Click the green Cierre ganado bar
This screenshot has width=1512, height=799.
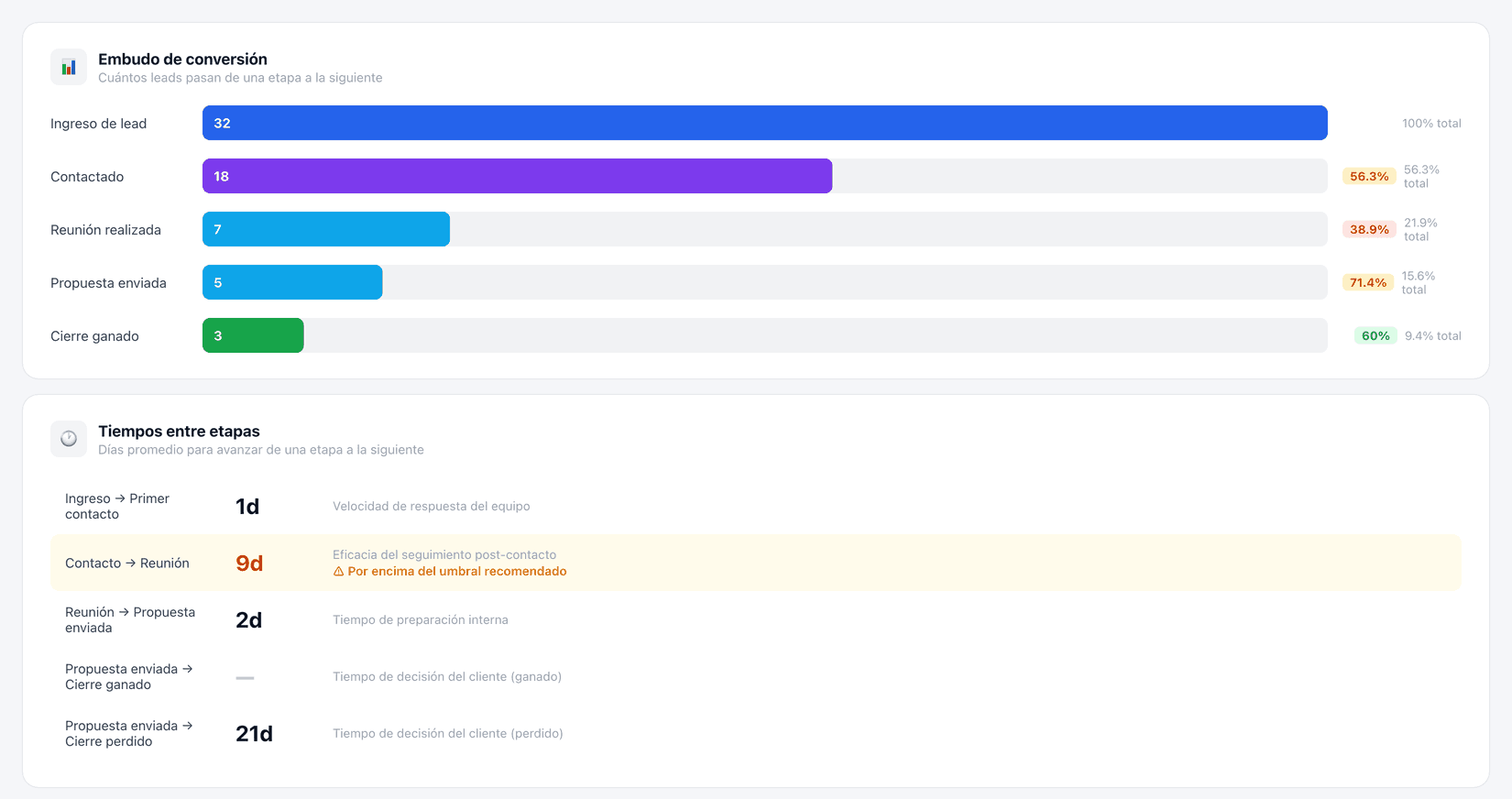tap(253, 335)
